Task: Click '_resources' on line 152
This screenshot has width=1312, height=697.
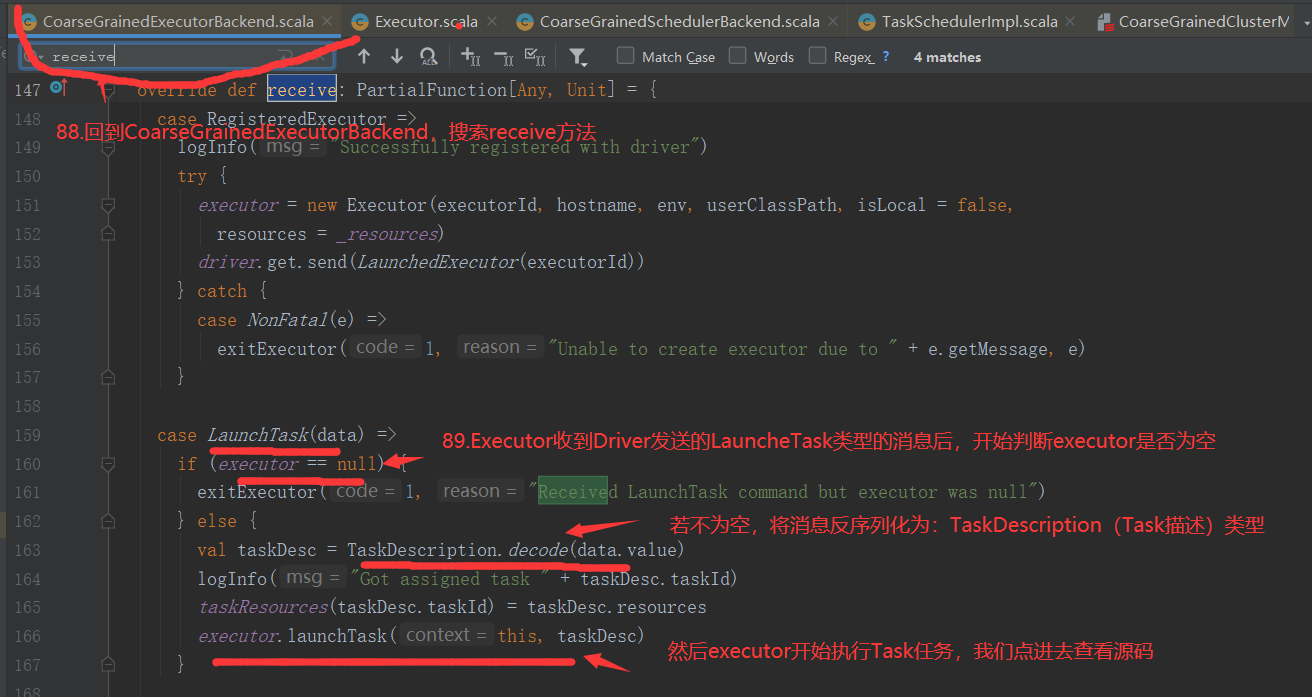Action: click(387, 234)
